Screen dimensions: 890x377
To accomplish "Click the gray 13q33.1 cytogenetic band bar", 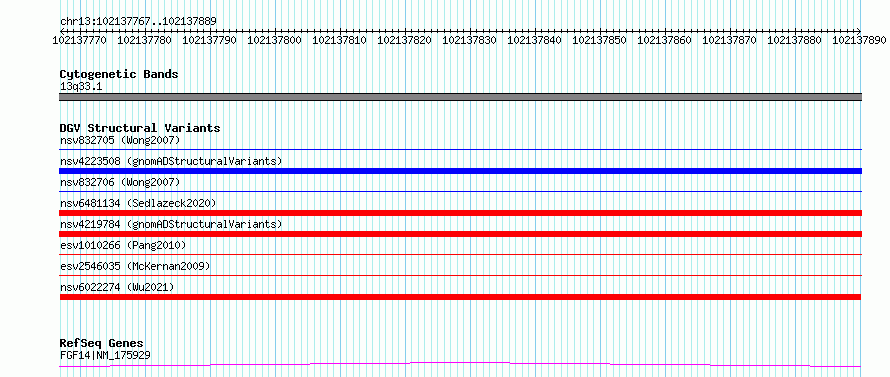I will (460, 97).
